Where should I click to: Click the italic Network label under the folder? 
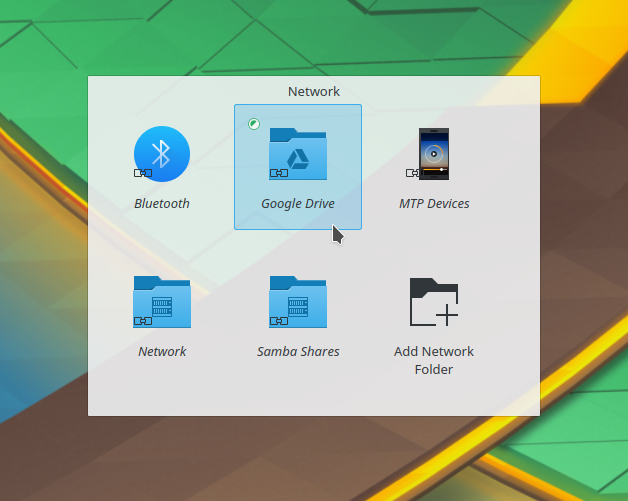[x=162, y=351]
